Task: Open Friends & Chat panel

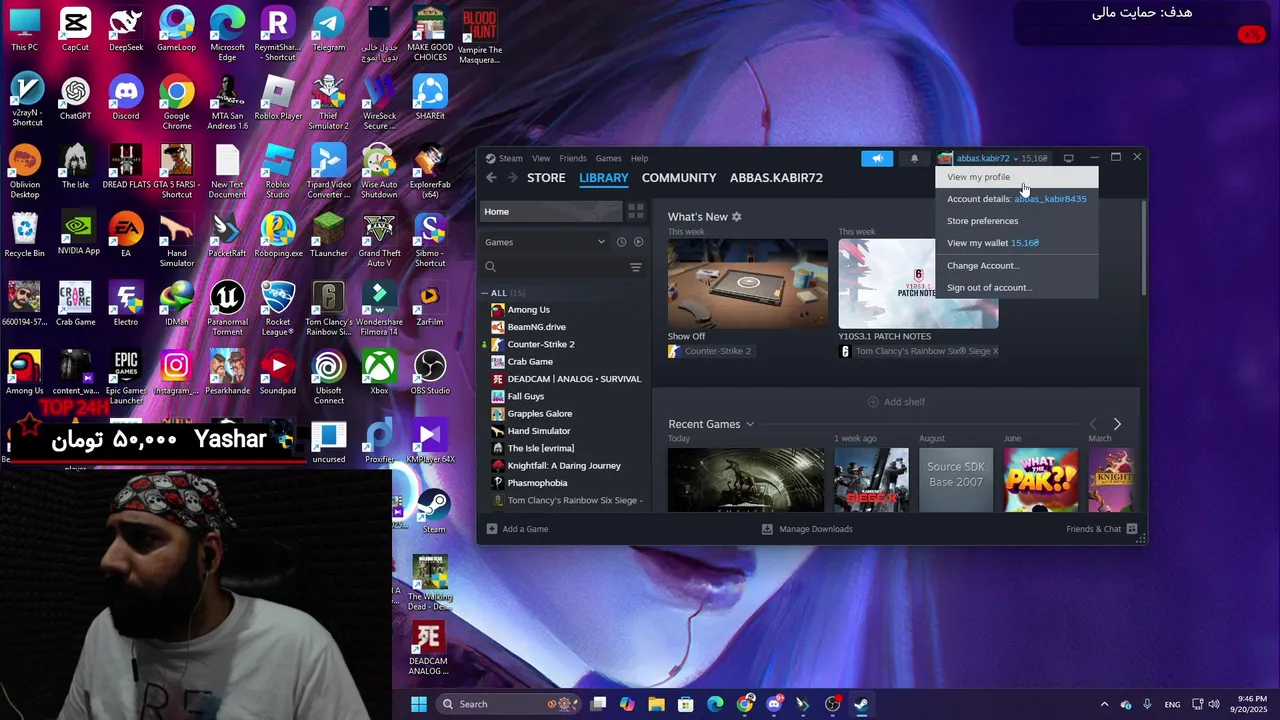Action: [x=1101, y=529]
